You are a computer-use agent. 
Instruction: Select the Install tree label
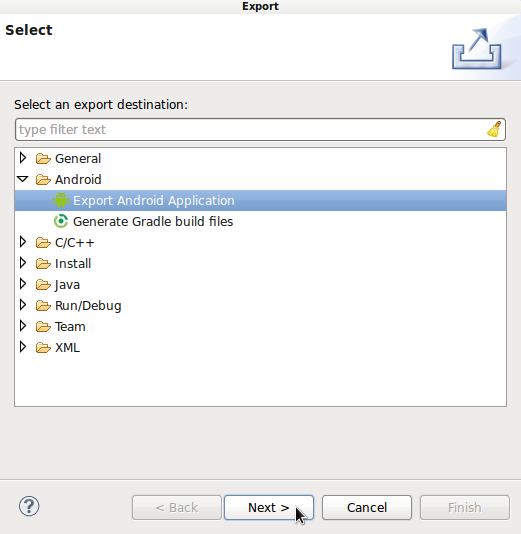coord(73,264)
